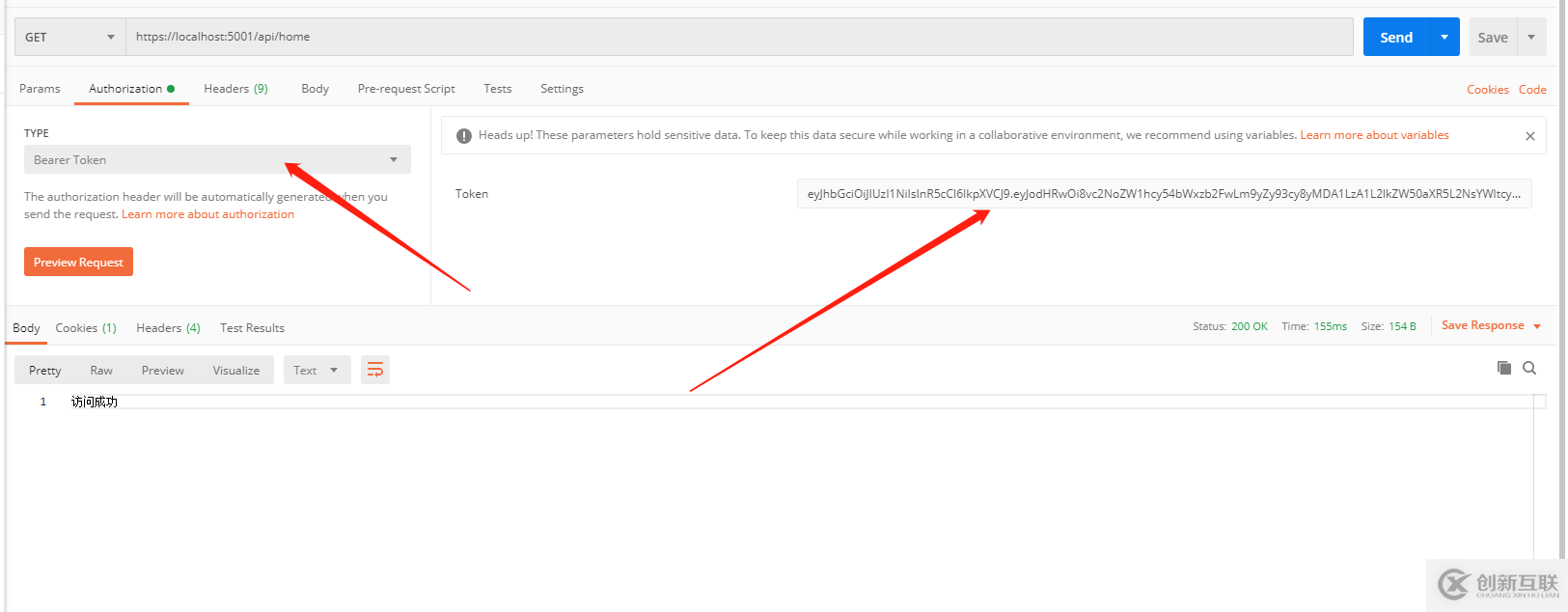Open the response Headers (4) tab

click(168, 328)
